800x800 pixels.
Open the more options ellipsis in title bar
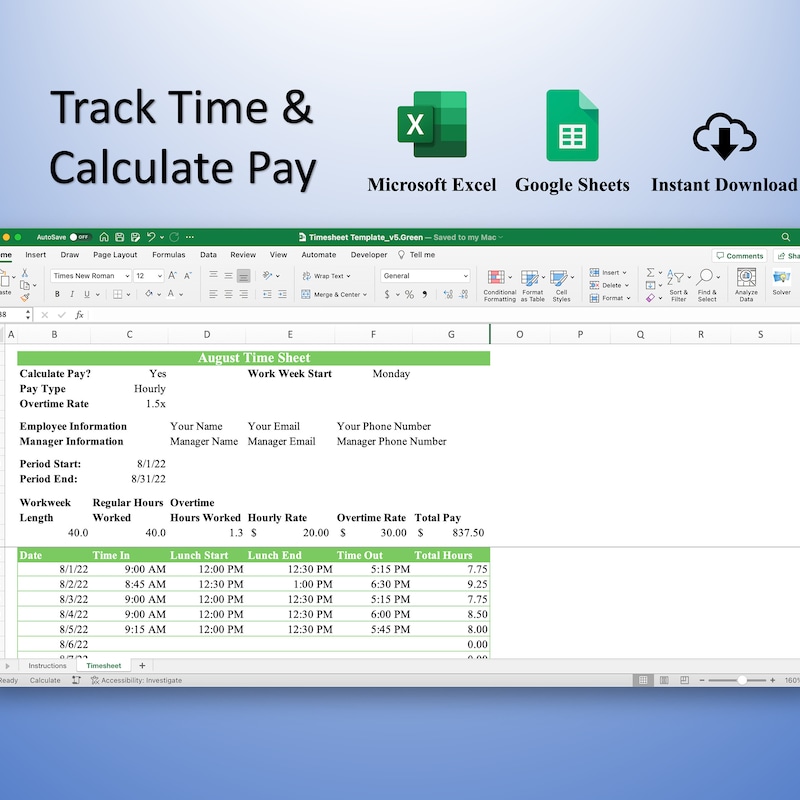pyautogui.click(x=190, y=237)
